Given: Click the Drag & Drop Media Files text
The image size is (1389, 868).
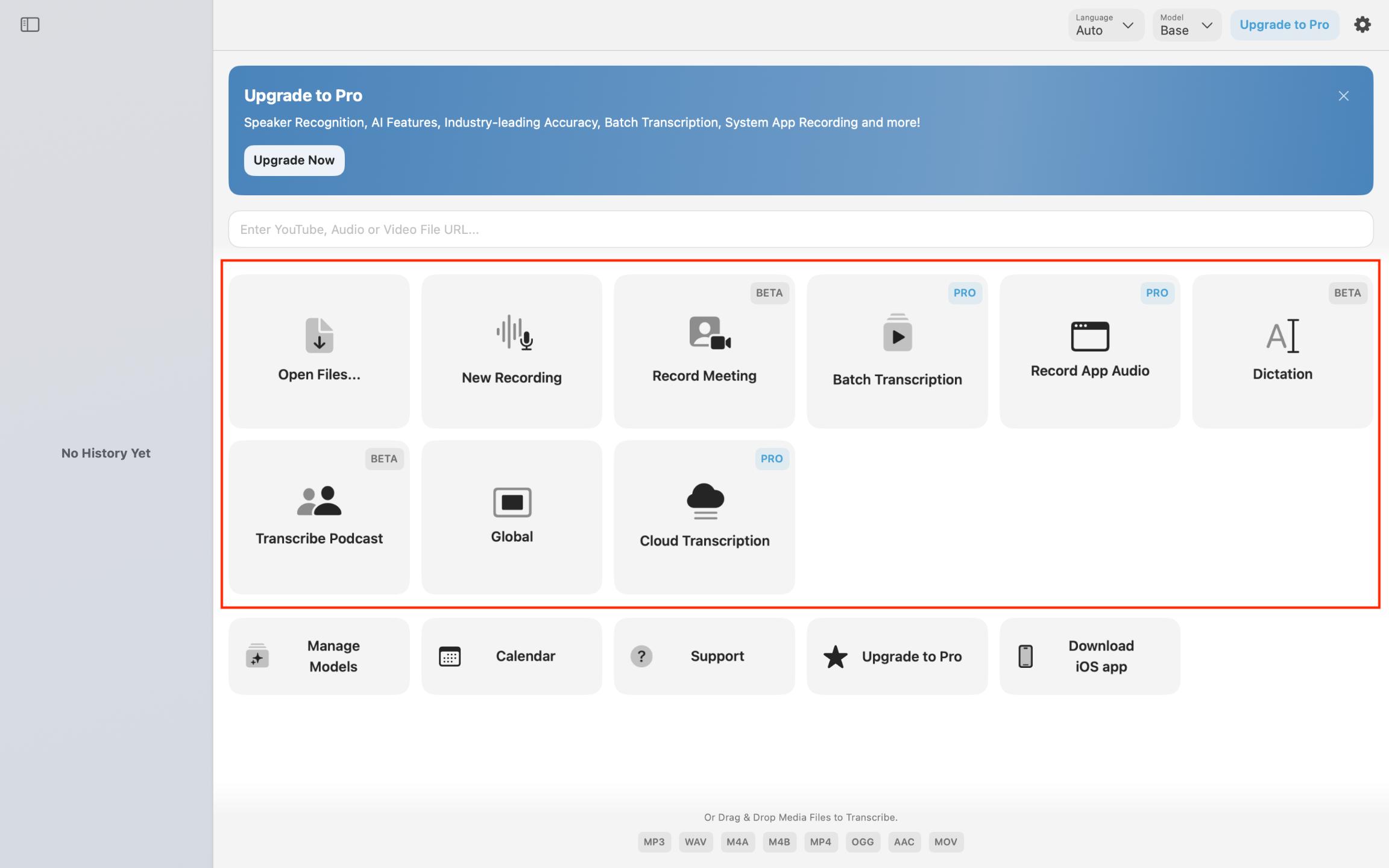Looking at the screenshot, I should pos(801,817).
